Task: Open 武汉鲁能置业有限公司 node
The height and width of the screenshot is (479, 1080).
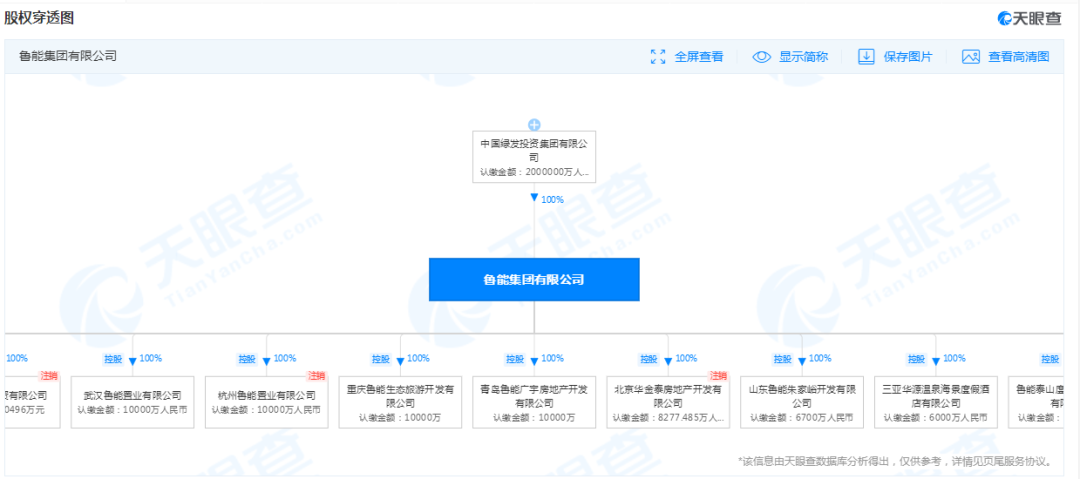Action: [x=132, y=402]
